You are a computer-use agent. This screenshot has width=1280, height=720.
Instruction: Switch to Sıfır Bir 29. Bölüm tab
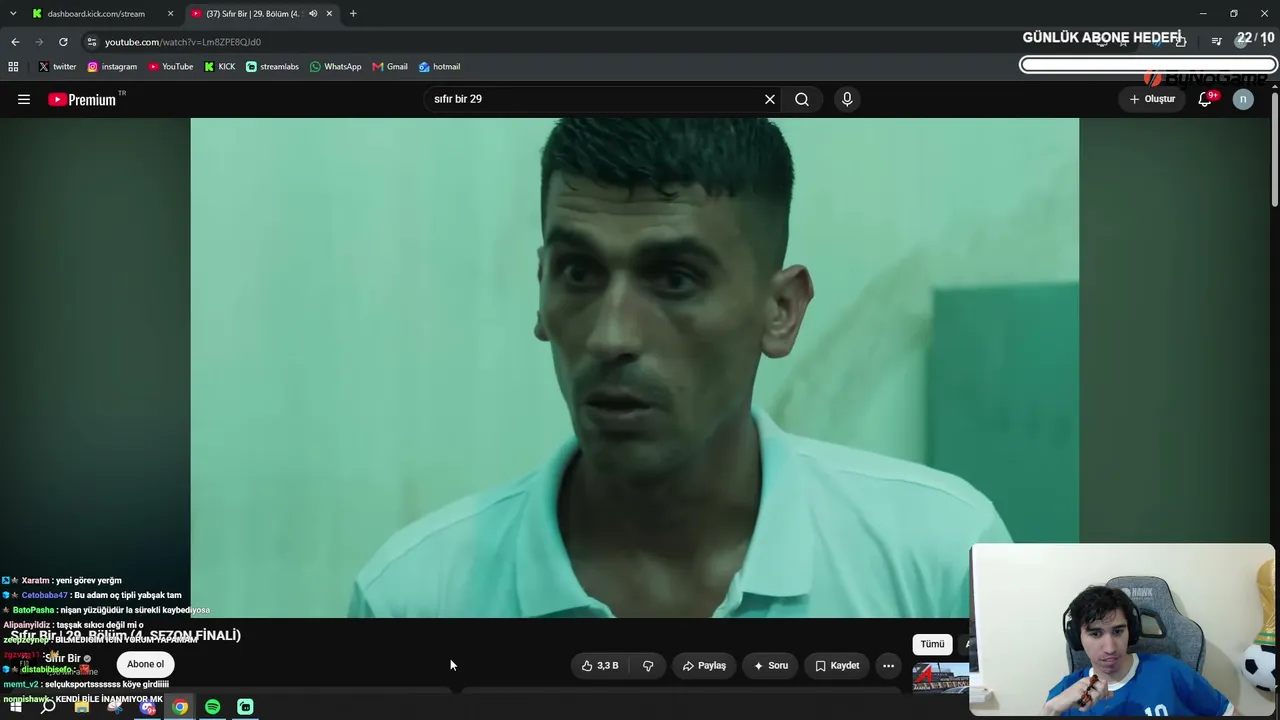click(262, 14)
